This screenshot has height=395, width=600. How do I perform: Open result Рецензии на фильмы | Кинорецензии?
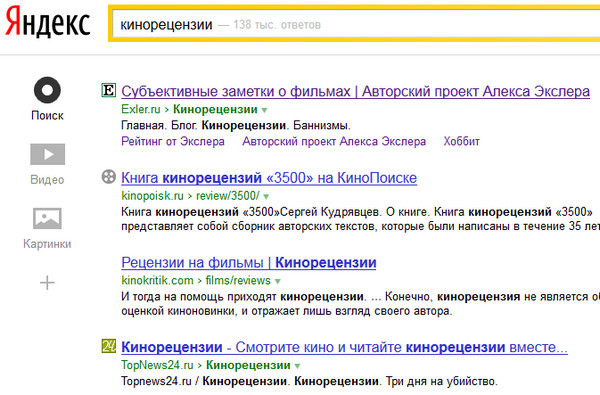249,263
